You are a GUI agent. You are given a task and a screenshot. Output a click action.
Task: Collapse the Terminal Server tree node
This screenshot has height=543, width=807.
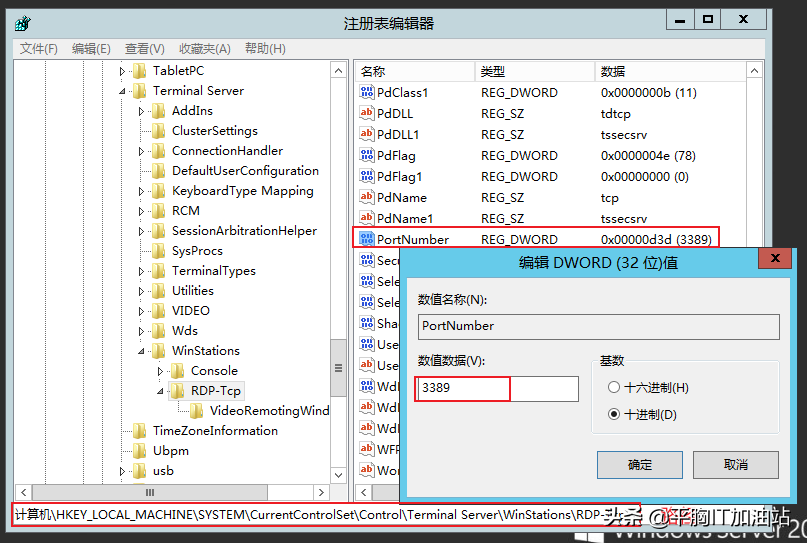[x=122, y=91]
